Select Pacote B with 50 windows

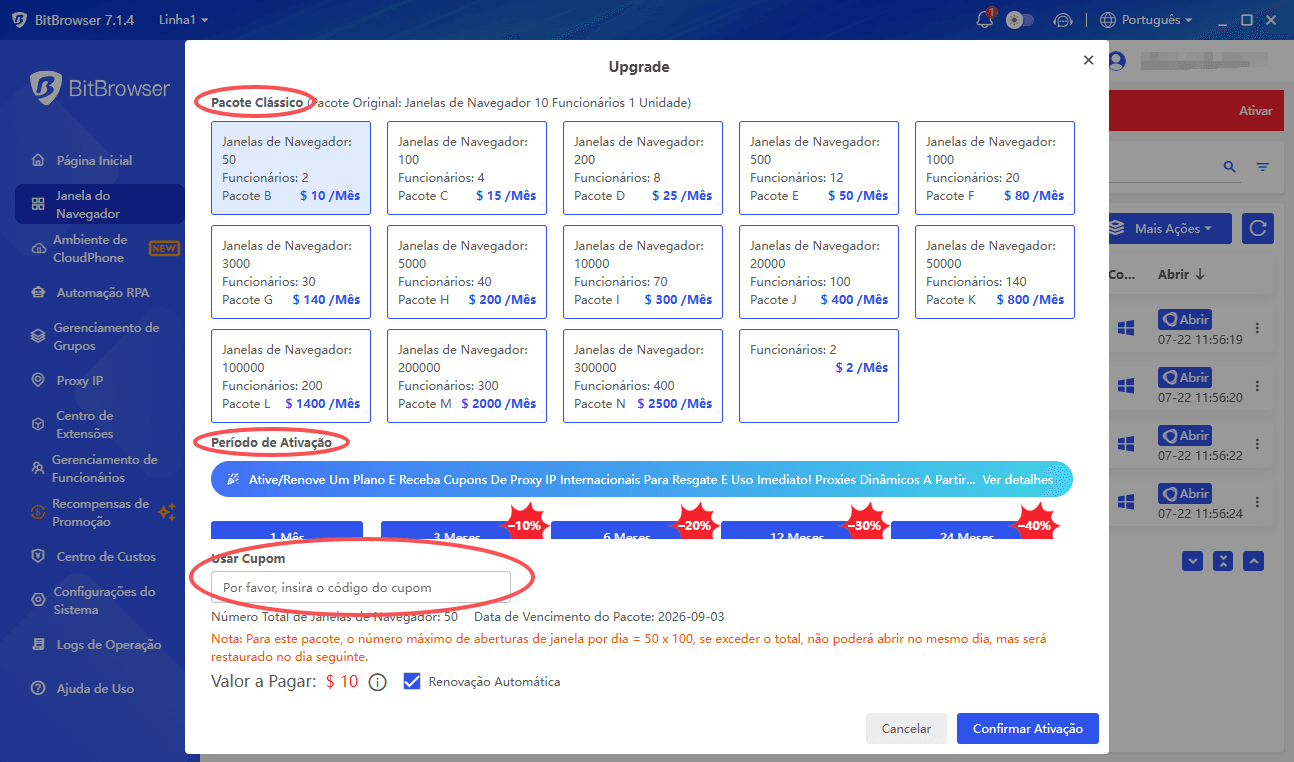click(291, 168)
